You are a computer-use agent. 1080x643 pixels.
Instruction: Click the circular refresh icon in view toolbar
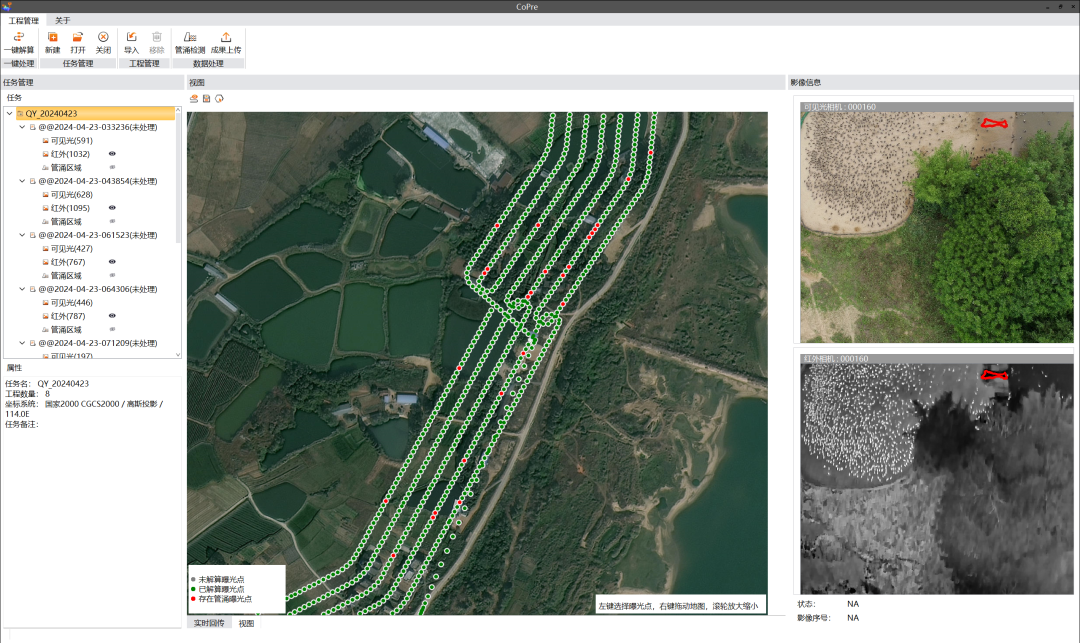pos(219,99)
